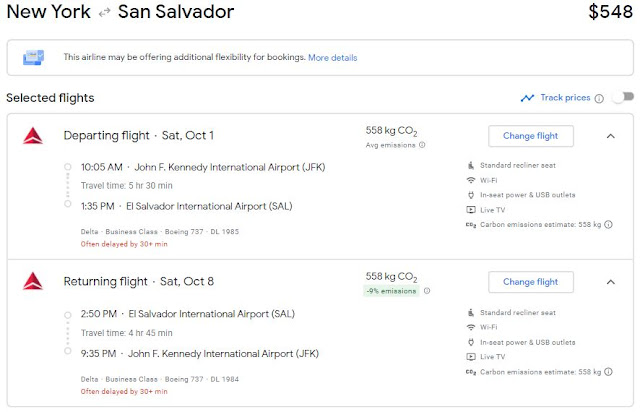Screen dimensions: 640x412
Task: Click the Track prices trend icon
Action: pyautogui.click(x=527, y=98)
